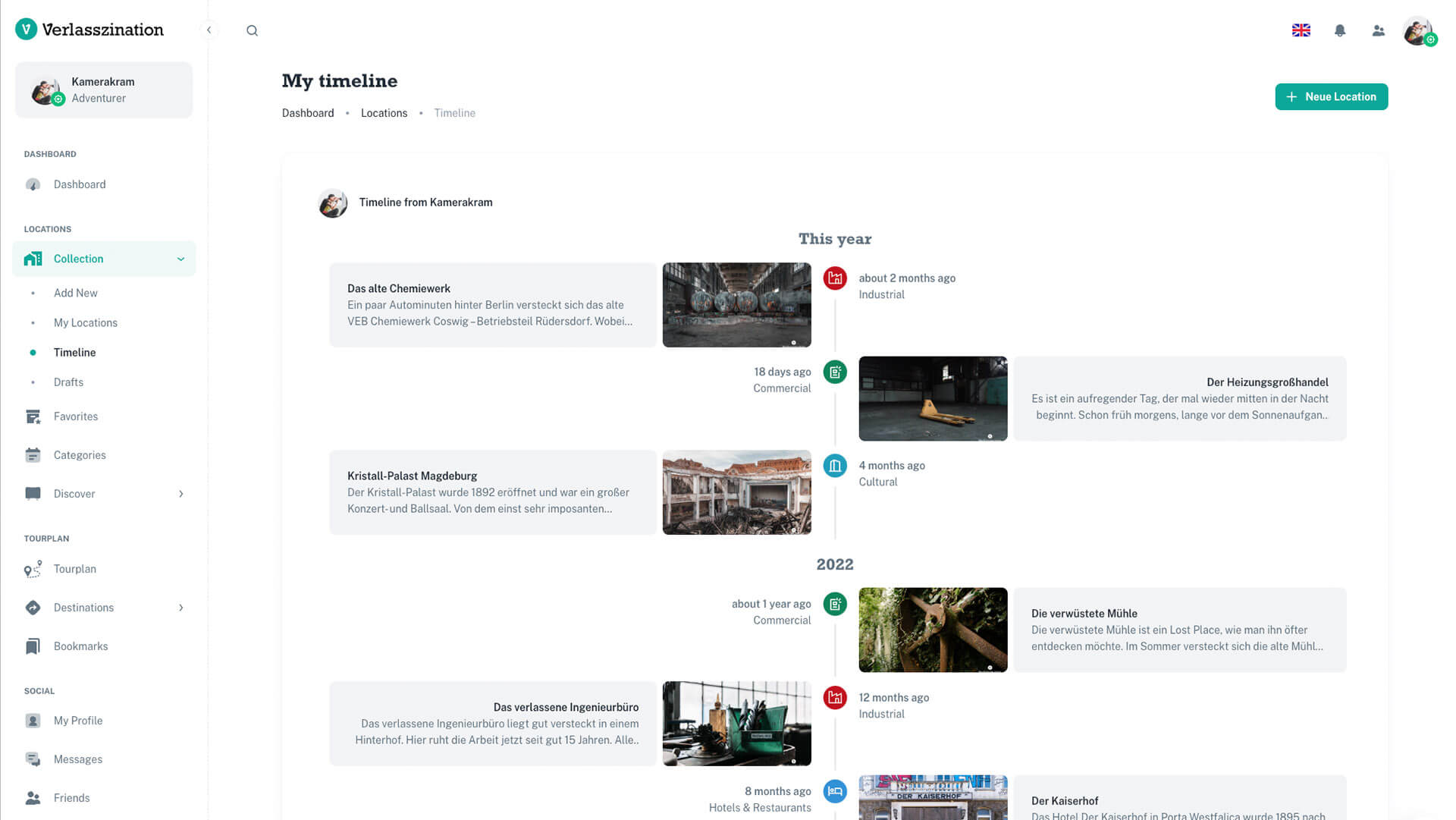Click the Hotels & Restaurants bed icon marker

[835, 792]
